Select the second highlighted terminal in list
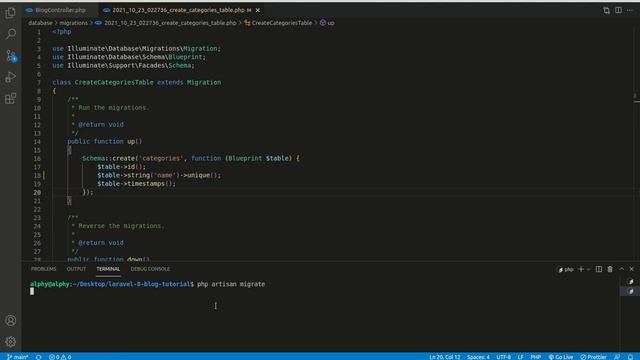 tap(630, 291)
